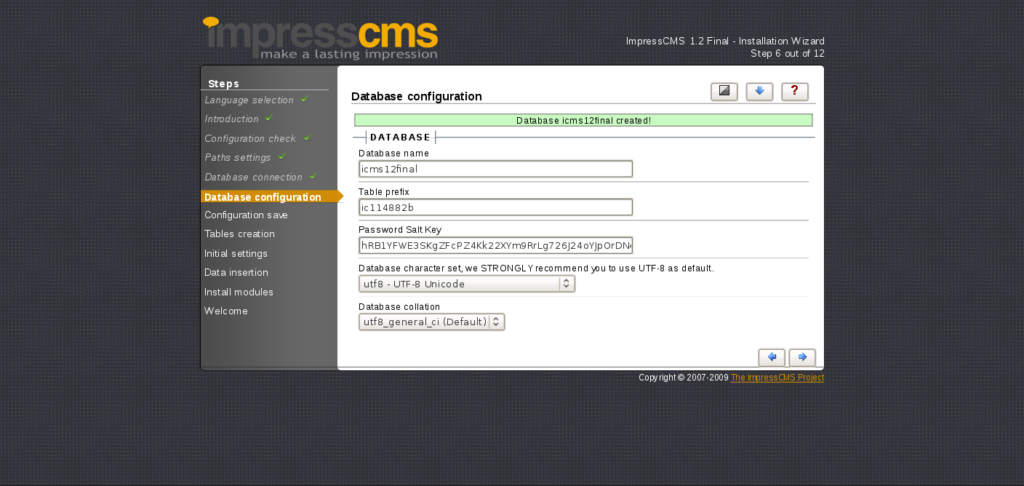Click the 'Database name' label
The height and width of the screenshot is (486, 1024).
(394, 153)
